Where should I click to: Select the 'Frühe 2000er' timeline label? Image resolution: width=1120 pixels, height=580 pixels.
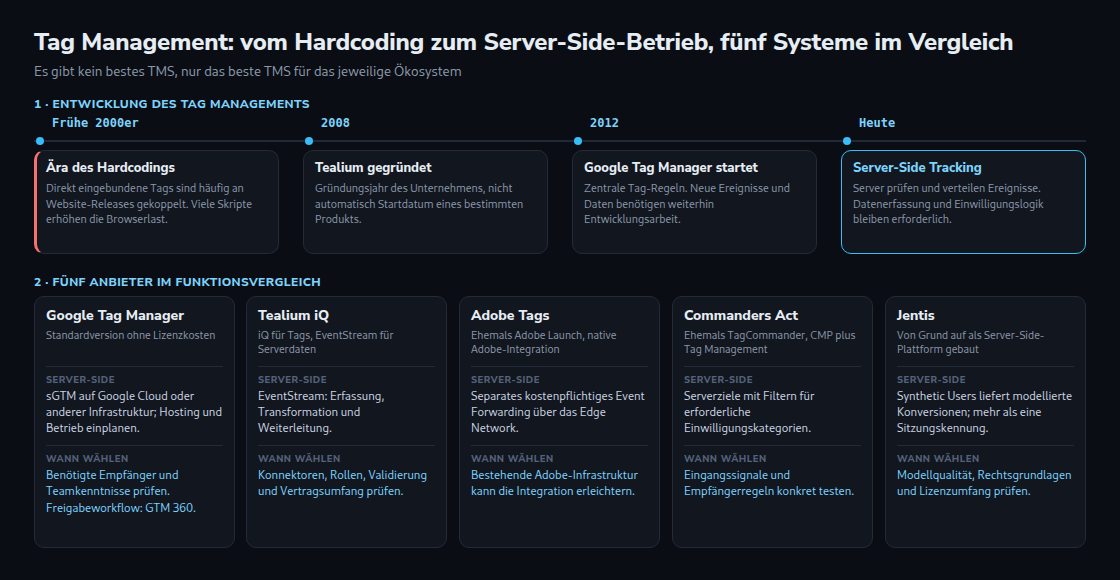point(95,123)
